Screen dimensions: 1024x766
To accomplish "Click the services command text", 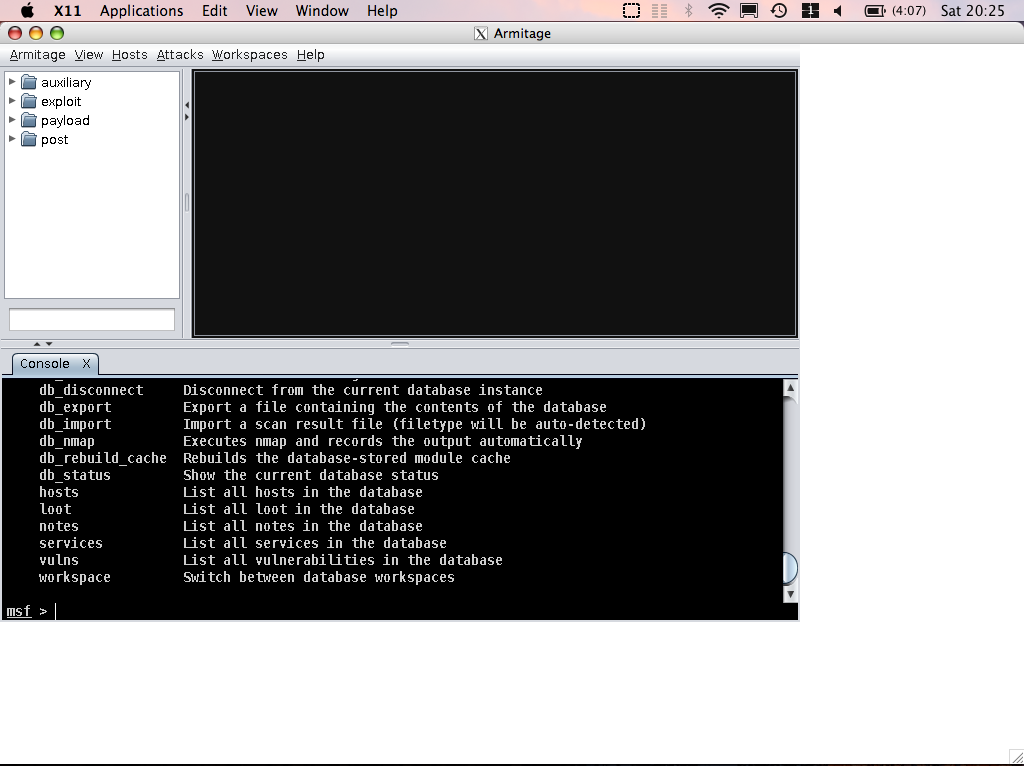I will click(x=71, y=543).
